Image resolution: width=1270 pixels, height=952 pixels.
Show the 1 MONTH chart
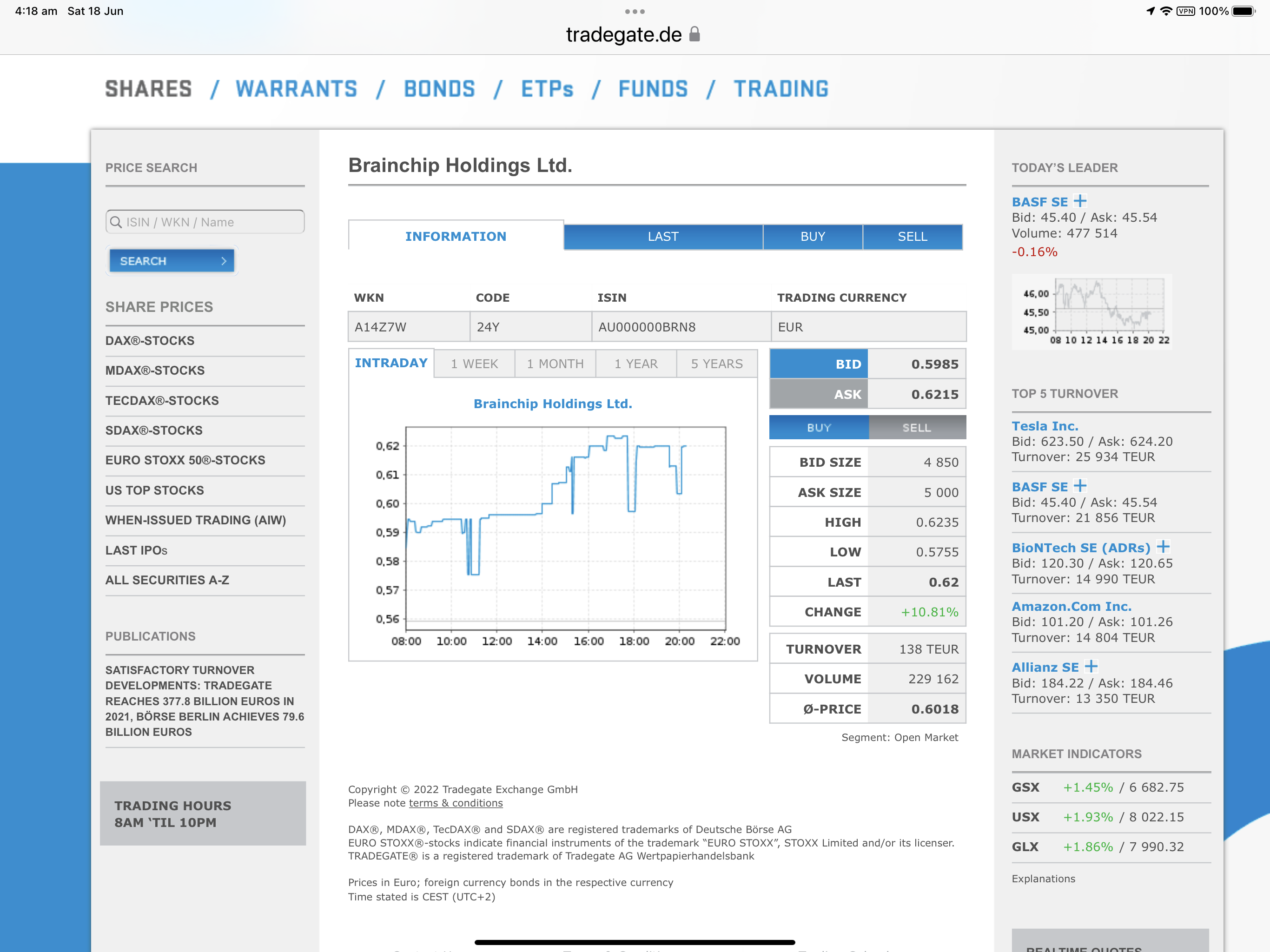pyautogui.click(x=555, y=364)
